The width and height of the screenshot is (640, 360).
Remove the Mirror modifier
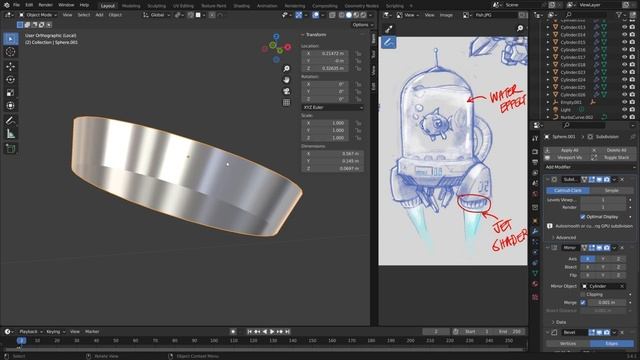click(622, 248)
